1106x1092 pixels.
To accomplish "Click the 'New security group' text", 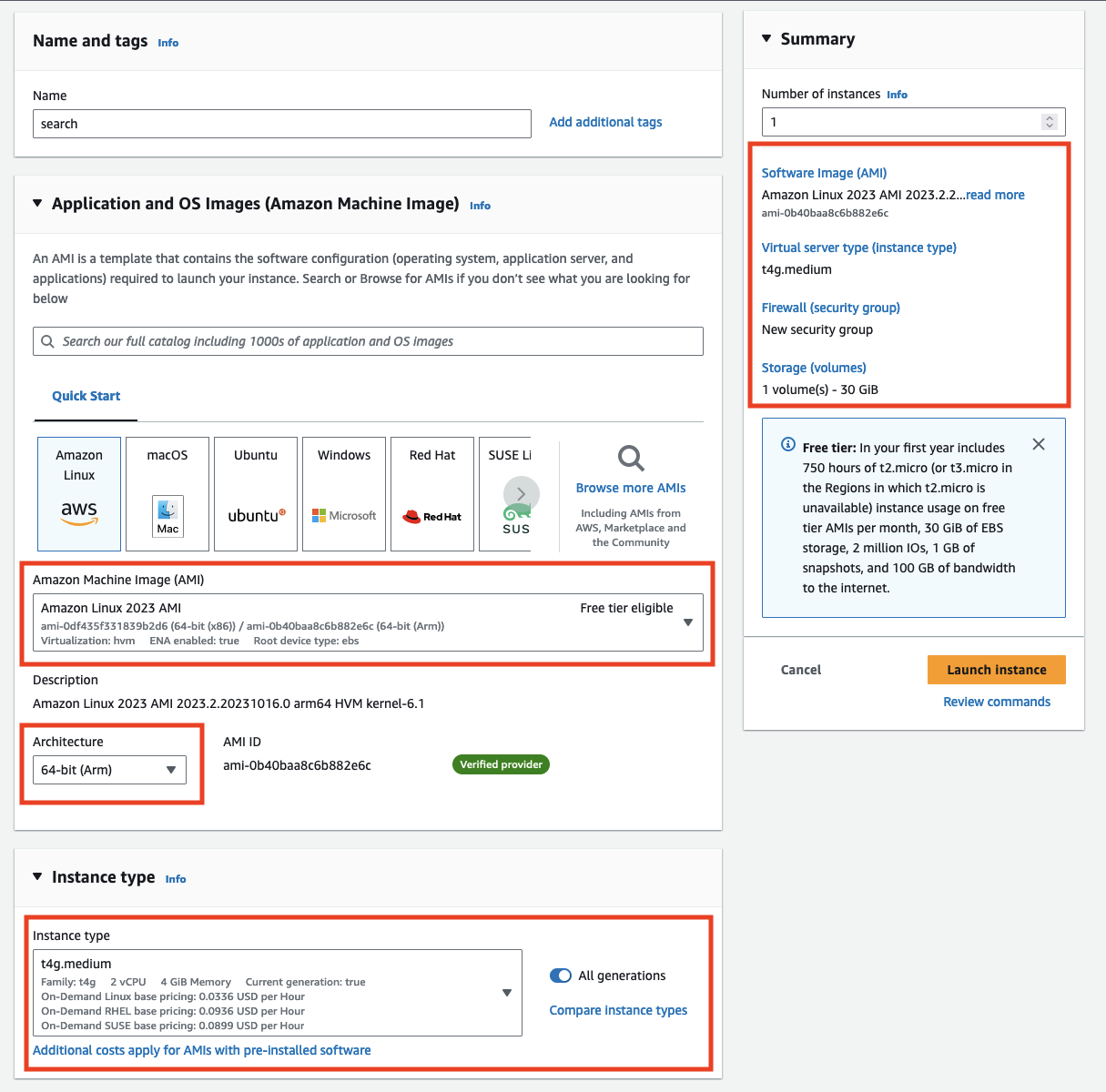I will tap(817, 329).
